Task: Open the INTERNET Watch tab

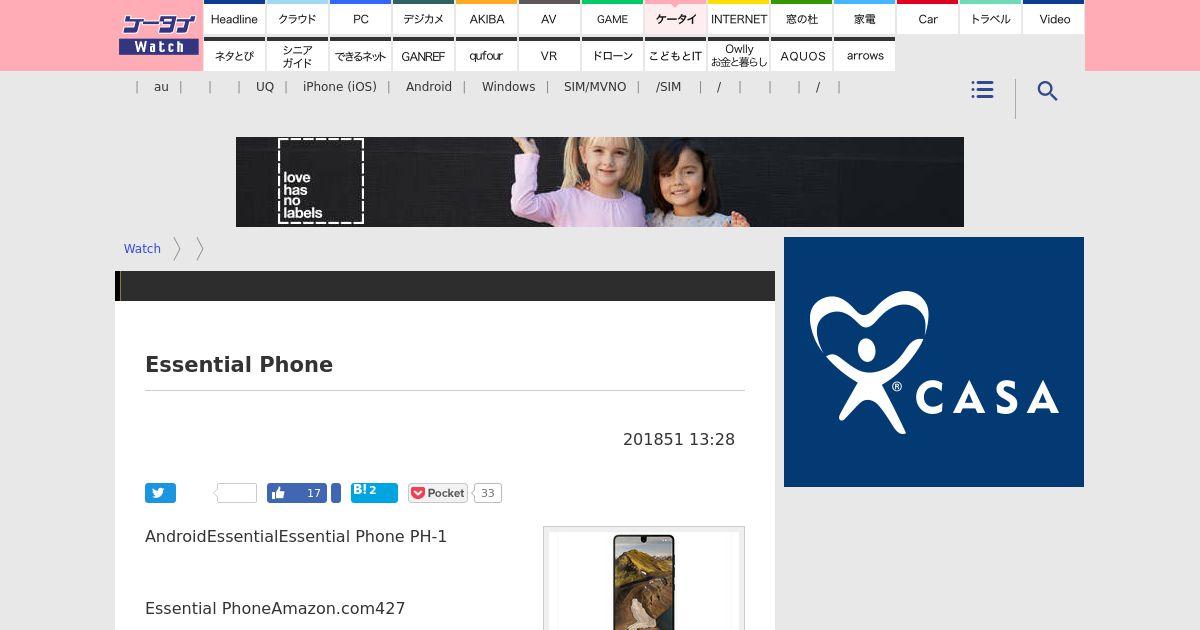Action: [x=738, y=19]
